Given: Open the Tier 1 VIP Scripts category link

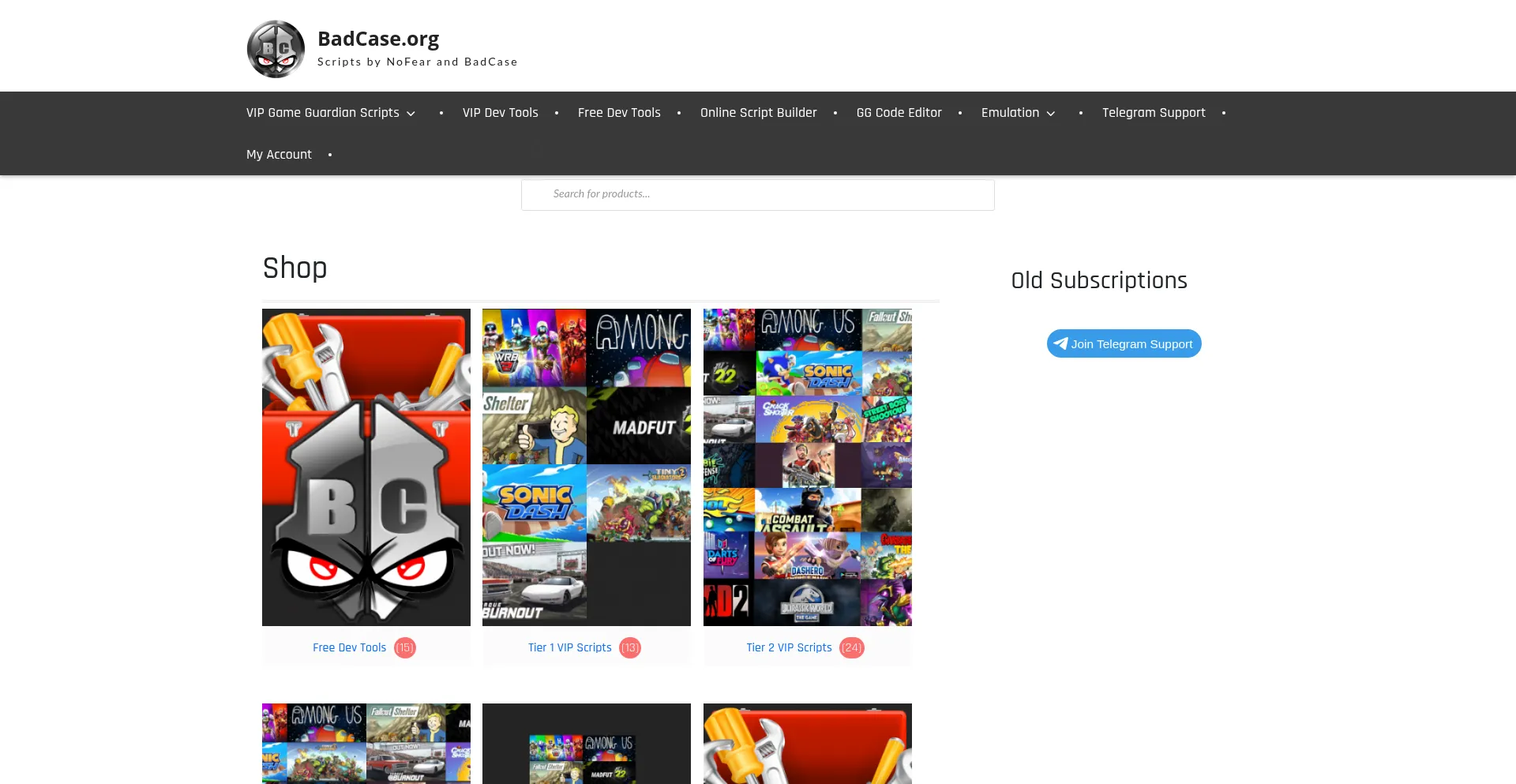Looking at the screenshot, I should pyautogui.click(x=569, y=647).
